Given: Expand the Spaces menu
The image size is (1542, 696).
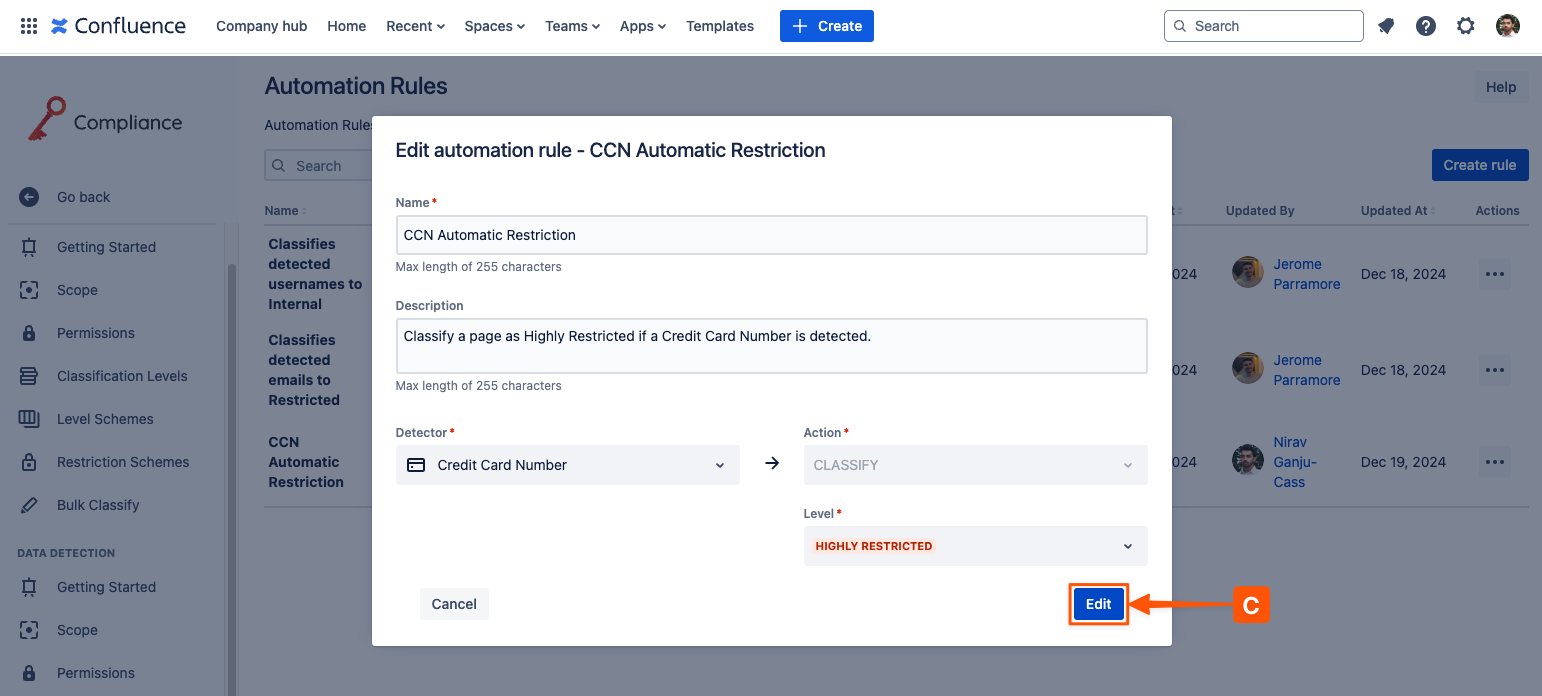Looking at the screenshot, I should point(494,26).
